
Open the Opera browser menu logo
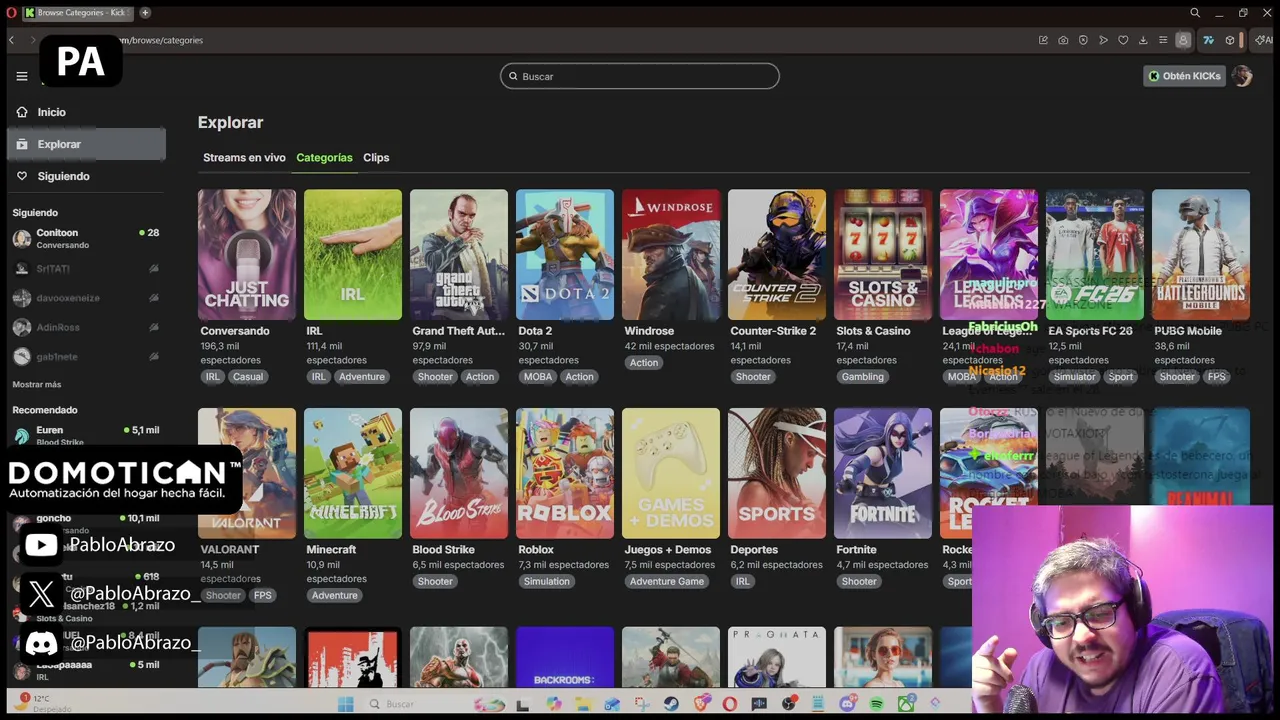pyautogui.click(x=11, y=13)
